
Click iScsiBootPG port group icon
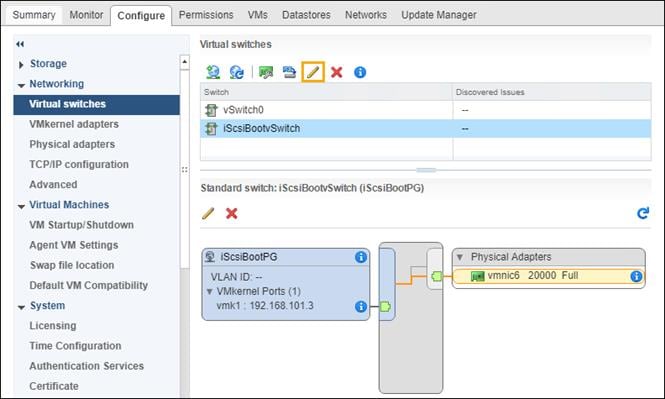pos(210,257)
